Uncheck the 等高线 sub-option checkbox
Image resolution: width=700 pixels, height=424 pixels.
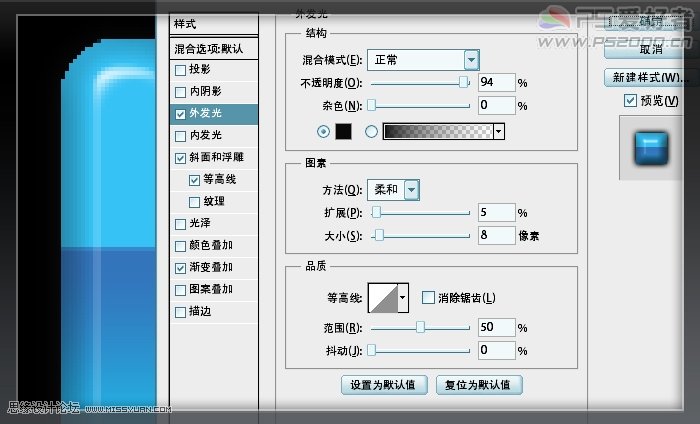pyautogui.click(x=194, y=180)
